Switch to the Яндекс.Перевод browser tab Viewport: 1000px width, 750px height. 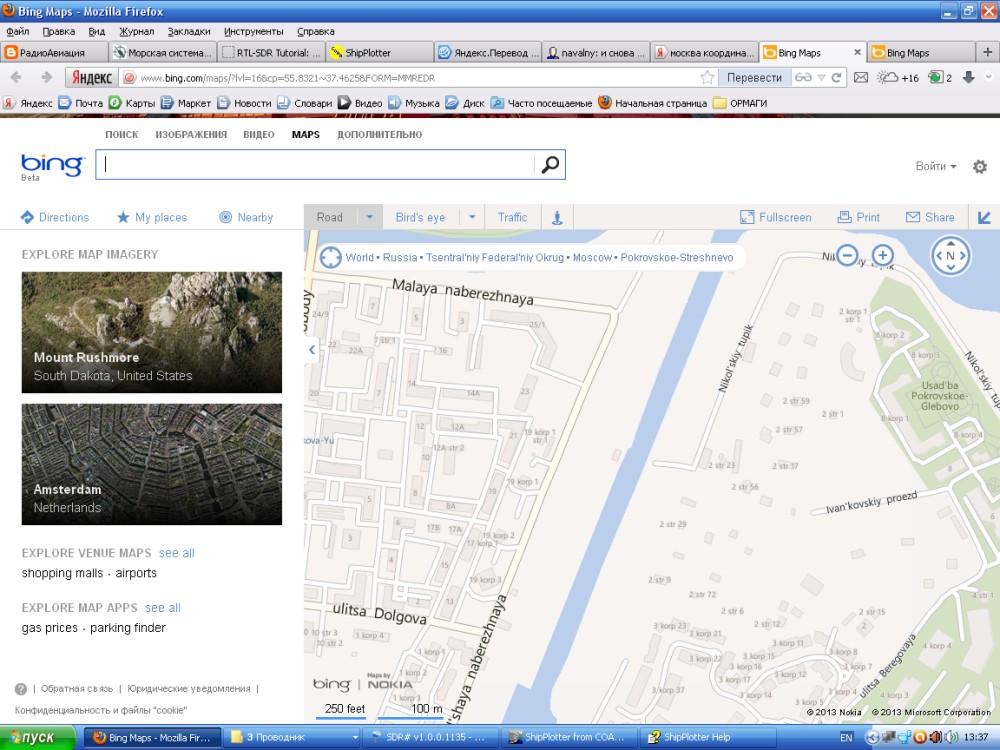(x=487, y=52)
